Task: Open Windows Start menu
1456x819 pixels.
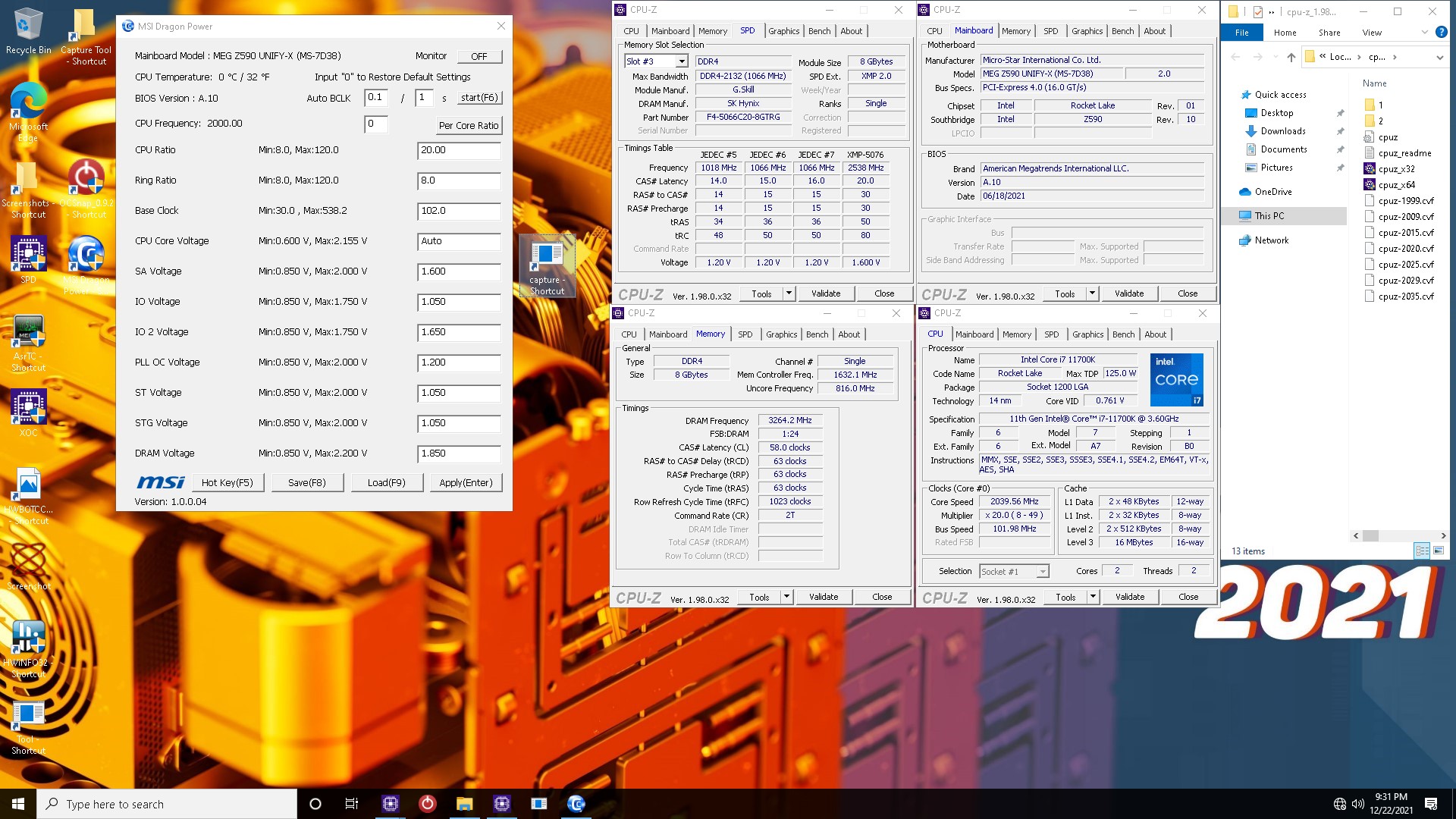Action: pos(18,804)
